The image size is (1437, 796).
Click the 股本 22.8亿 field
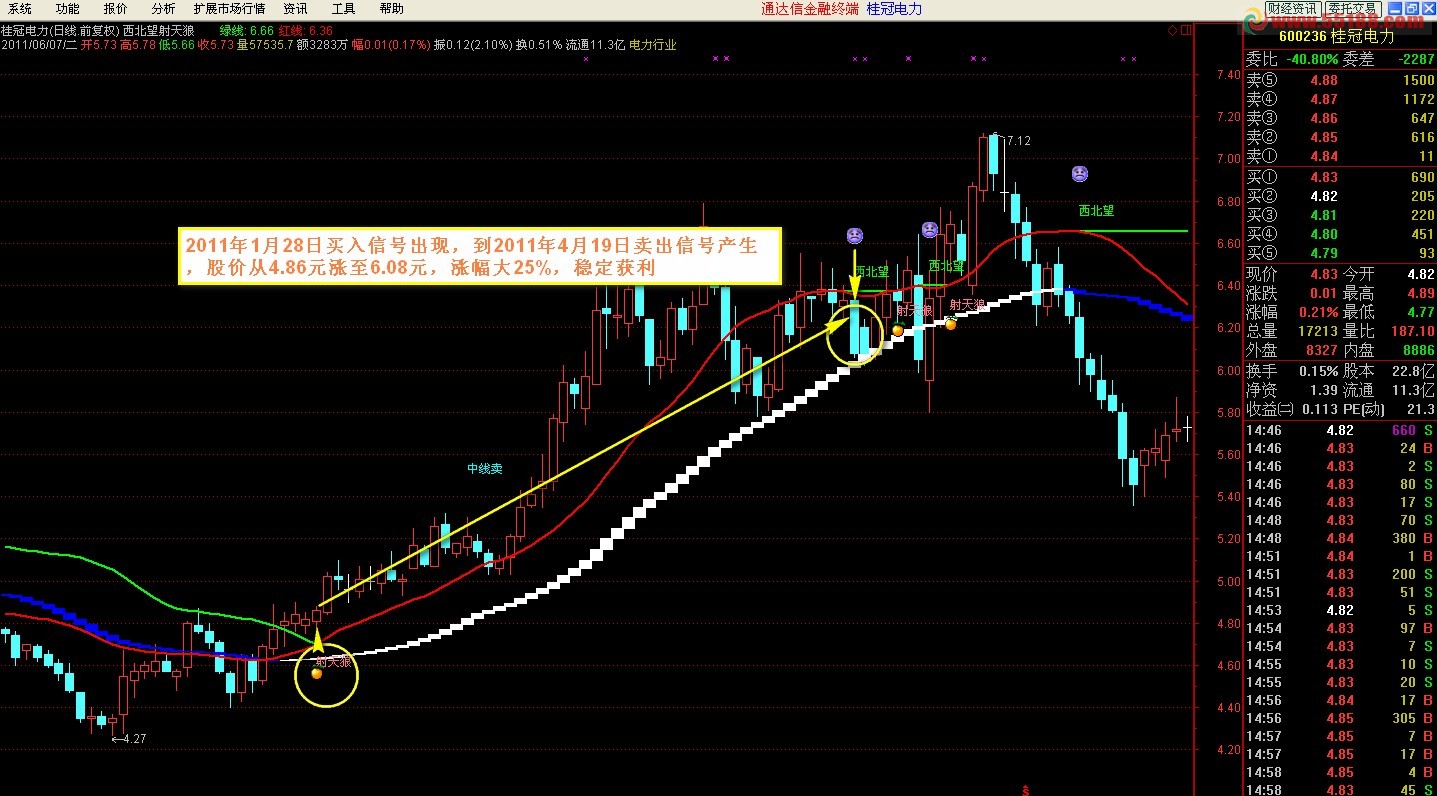point(1388,370)
